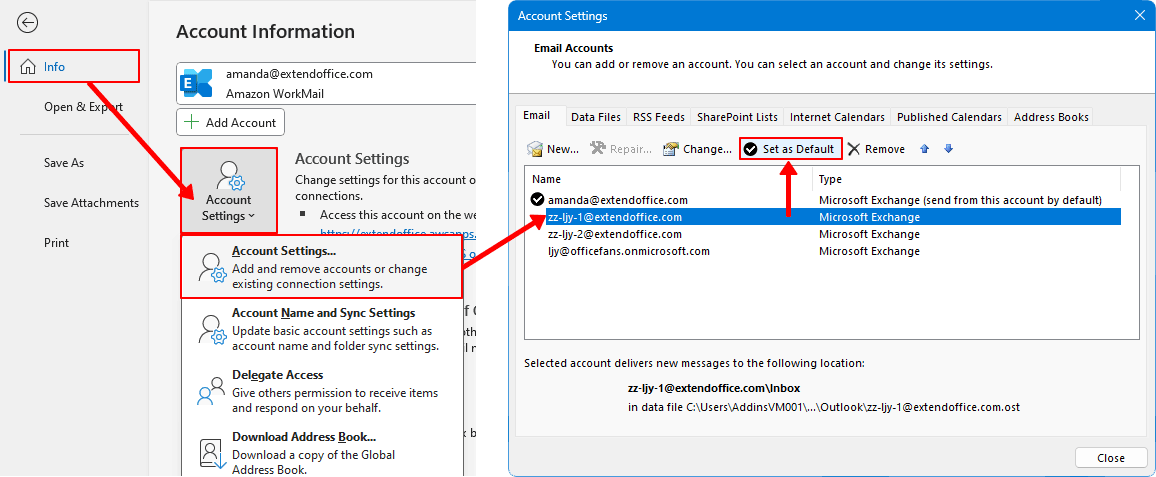This screenshot has height=477, width=1156.
Task: Select amanda@extendoffice.com in the account list
Action: click(823, 200)
